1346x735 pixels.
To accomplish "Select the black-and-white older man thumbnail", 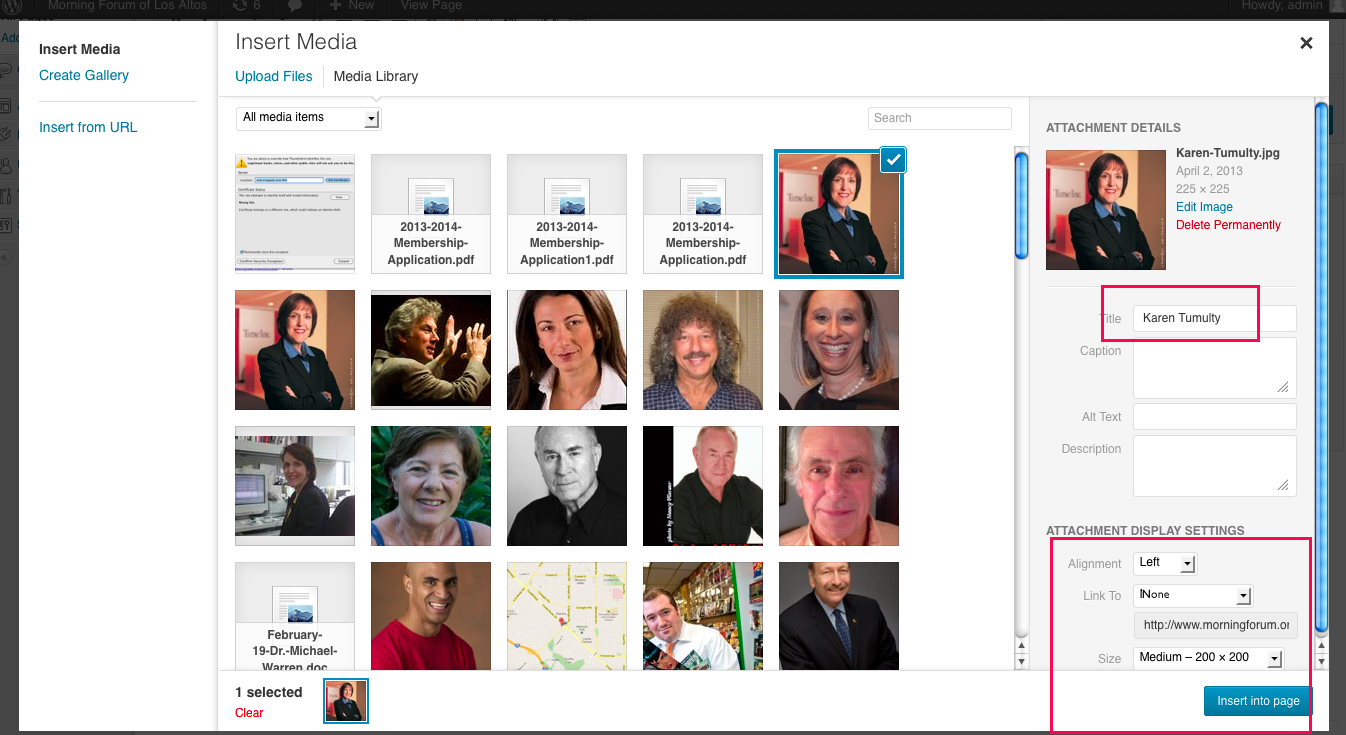I will 567,486.
